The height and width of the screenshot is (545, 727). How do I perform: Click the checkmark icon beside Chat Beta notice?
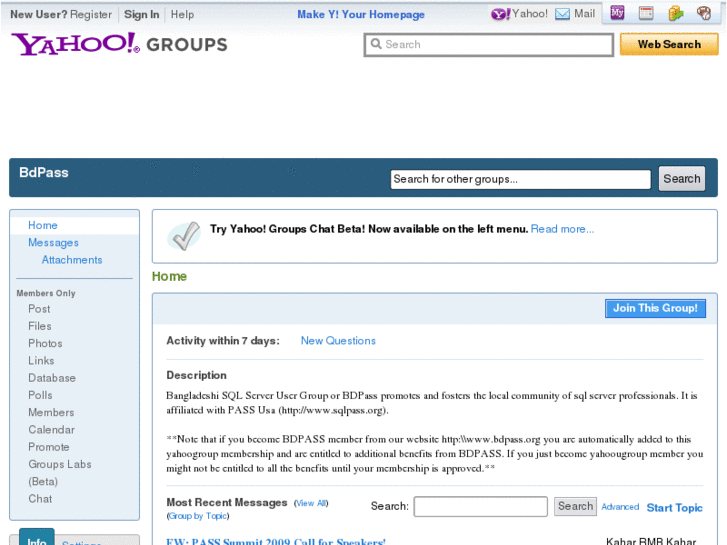(x=184, y=236)
